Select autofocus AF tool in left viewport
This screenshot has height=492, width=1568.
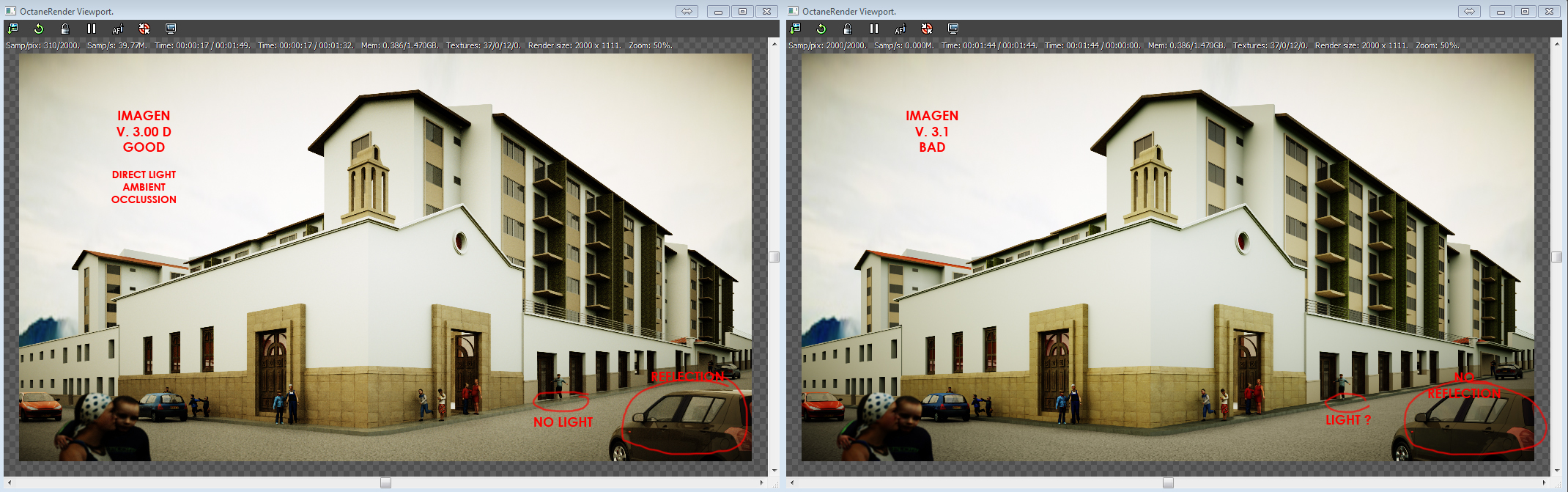[117, 29]
